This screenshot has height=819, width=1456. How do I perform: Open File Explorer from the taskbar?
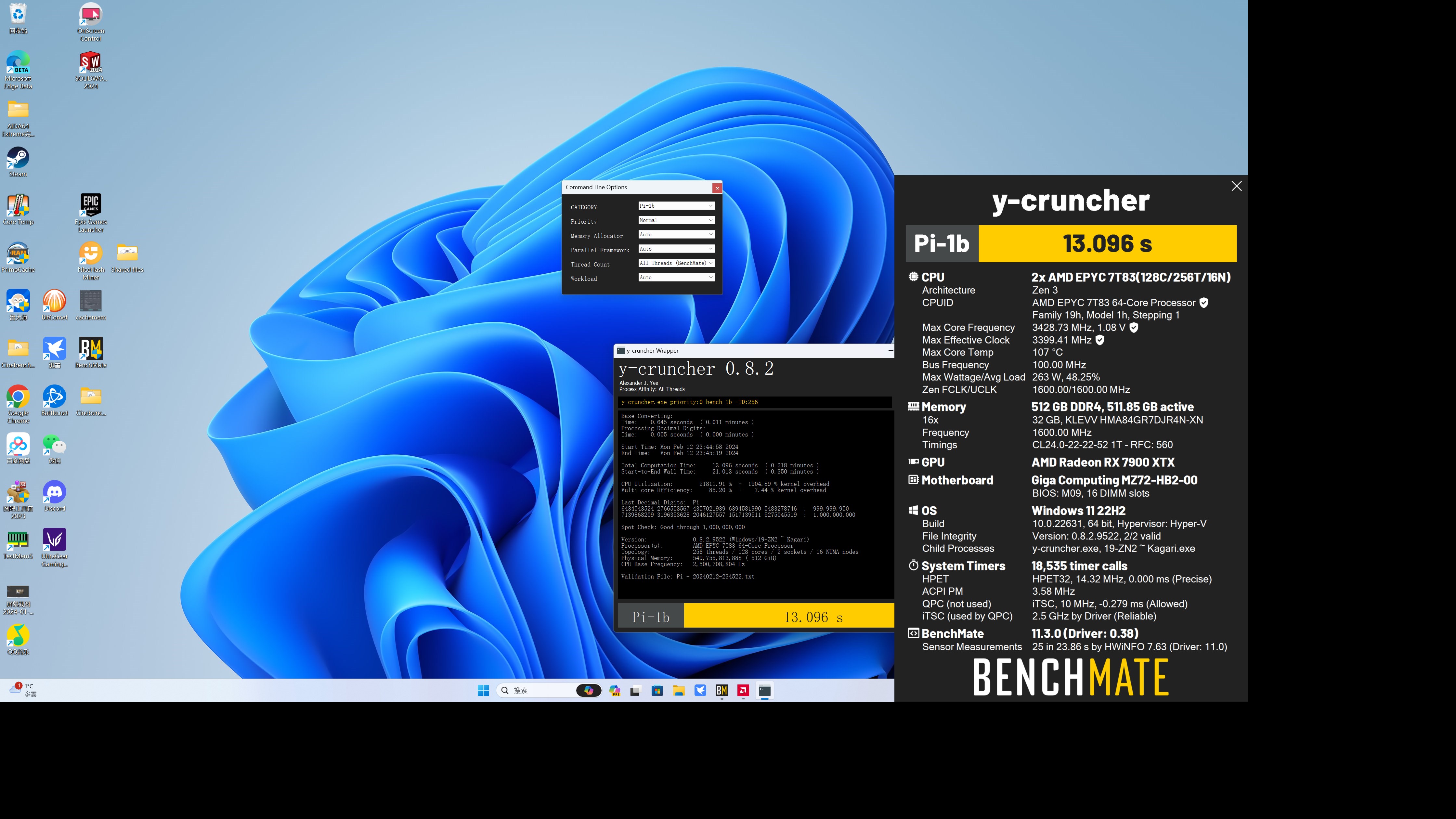pyautogui.click(x=678, y=690)
